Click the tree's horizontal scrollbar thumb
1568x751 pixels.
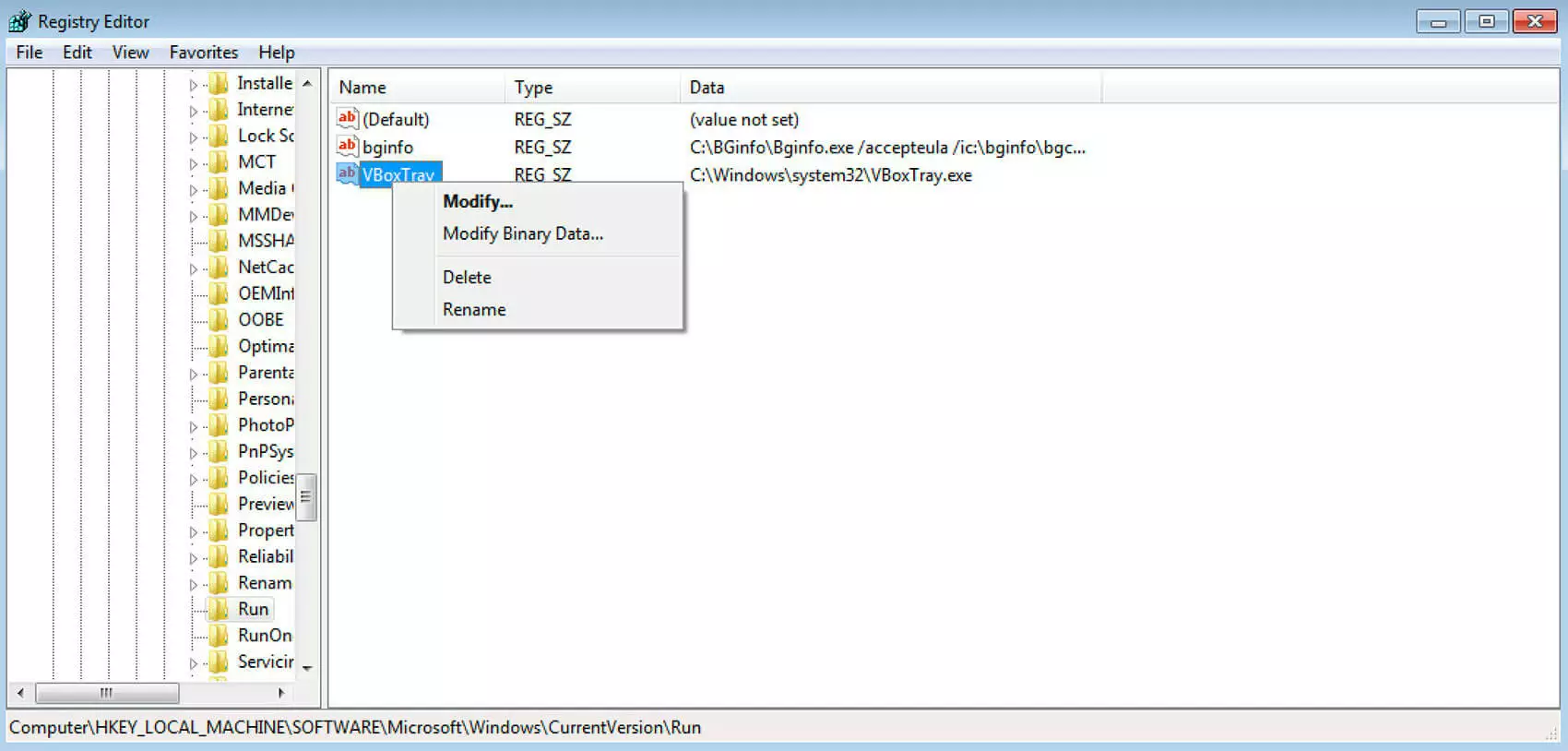click(x=106, y=692)
